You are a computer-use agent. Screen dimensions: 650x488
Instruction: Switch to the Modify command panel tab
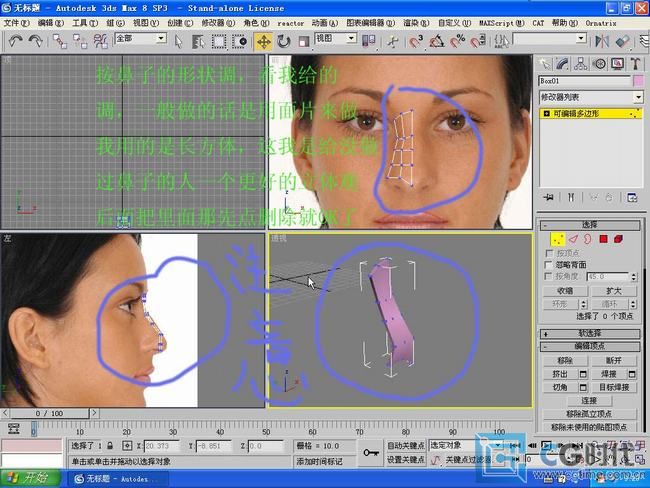point(563,64)
